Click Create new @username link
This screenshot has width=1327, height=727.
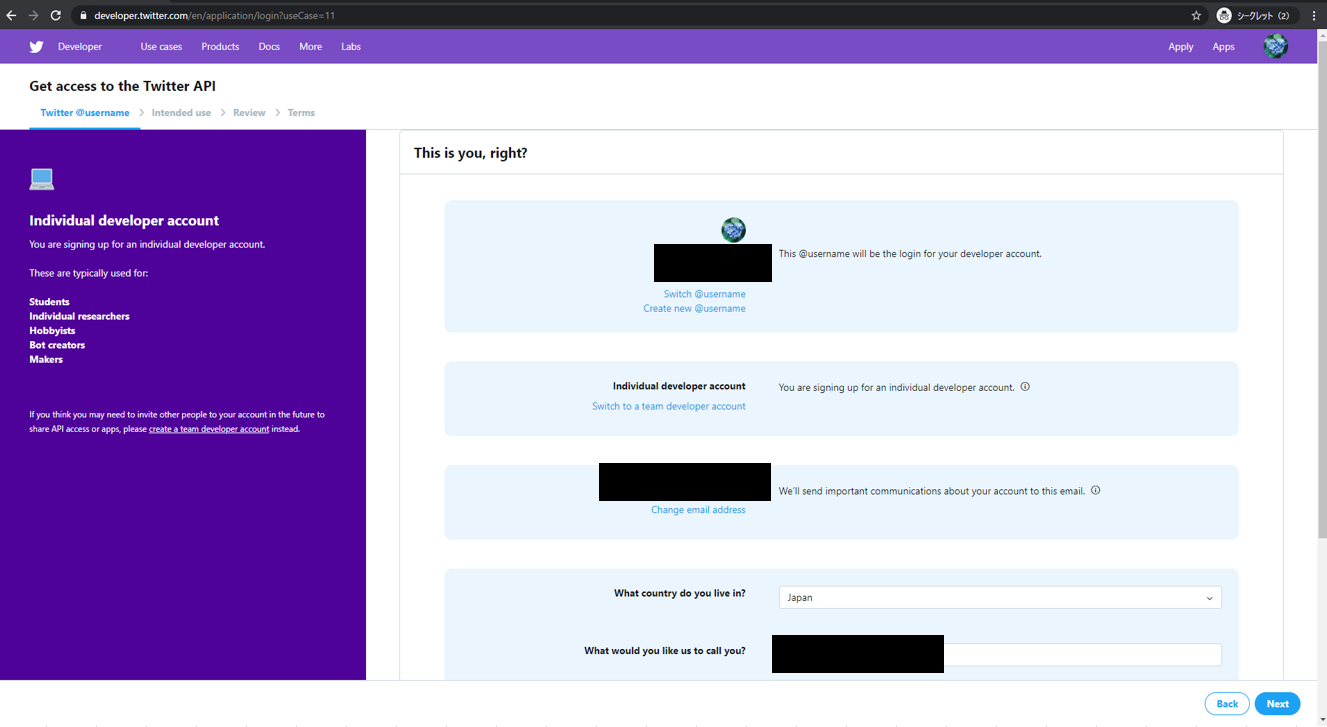pos(694,309)
